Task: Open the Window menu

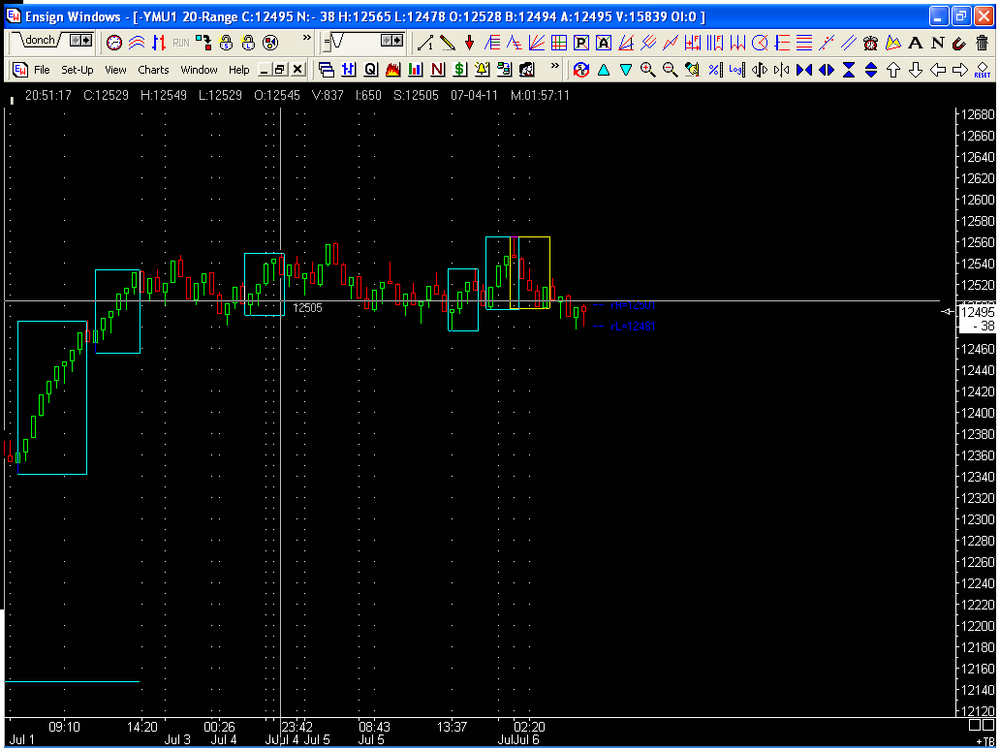Action: tap(199, 70)
